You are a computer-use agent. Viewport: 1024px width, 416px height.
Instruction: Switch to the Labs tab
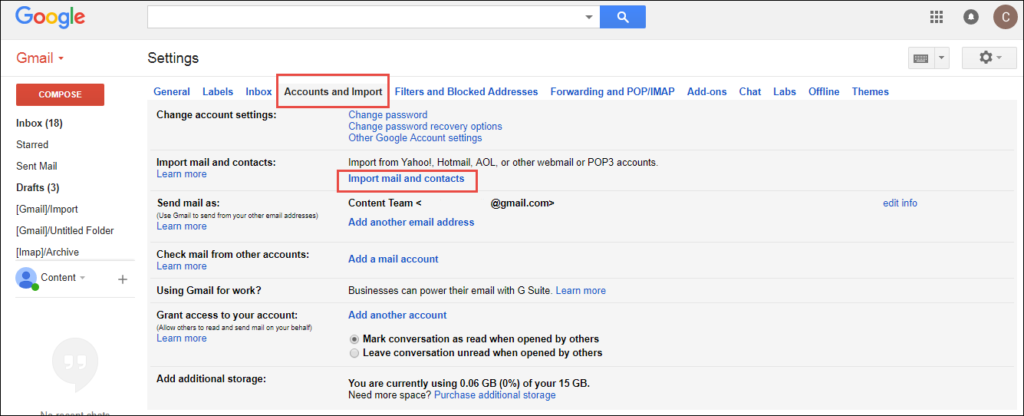click(x=784, y=92)
